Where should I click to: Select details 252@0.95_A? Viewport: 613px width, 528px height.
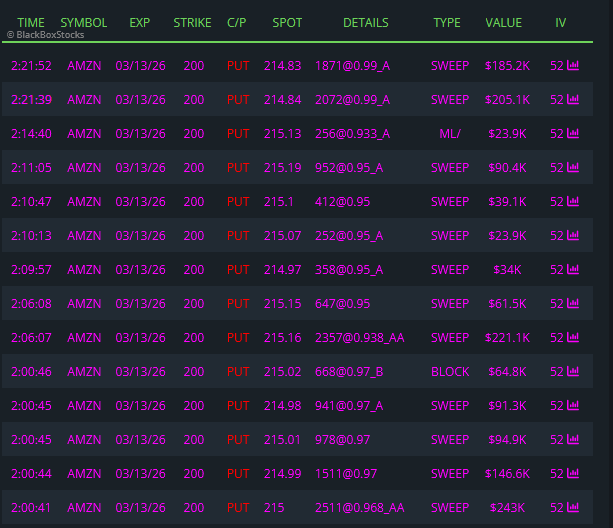pyautogui.click(x=349, y=236)
